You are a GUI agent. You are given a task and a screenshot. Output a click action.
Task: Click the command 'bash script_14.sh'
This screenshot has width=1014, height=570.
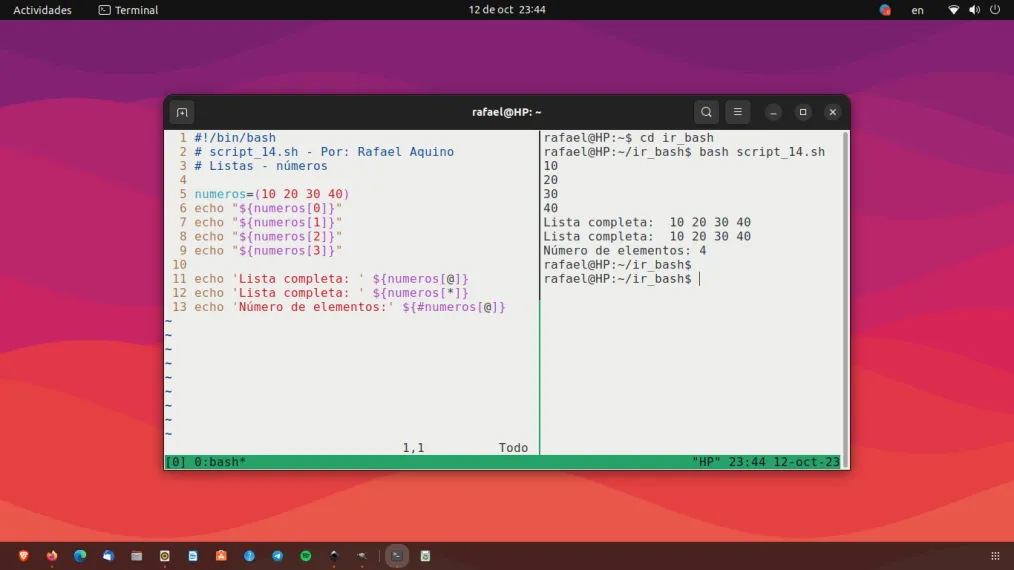762,152
